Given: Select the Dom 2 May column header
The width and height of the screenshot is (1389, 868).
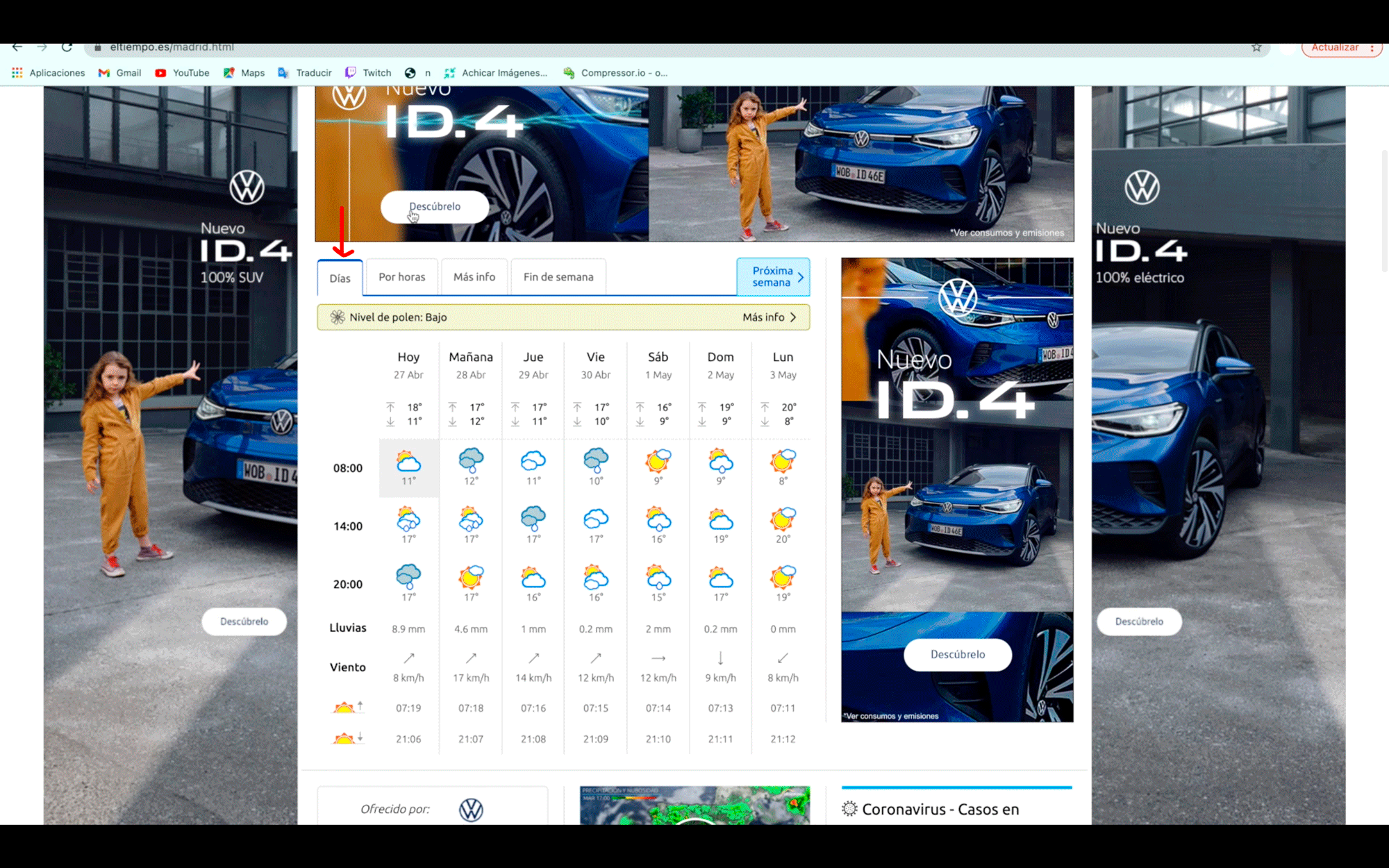Looking at the screenshot, I should (x=720, y=365).
